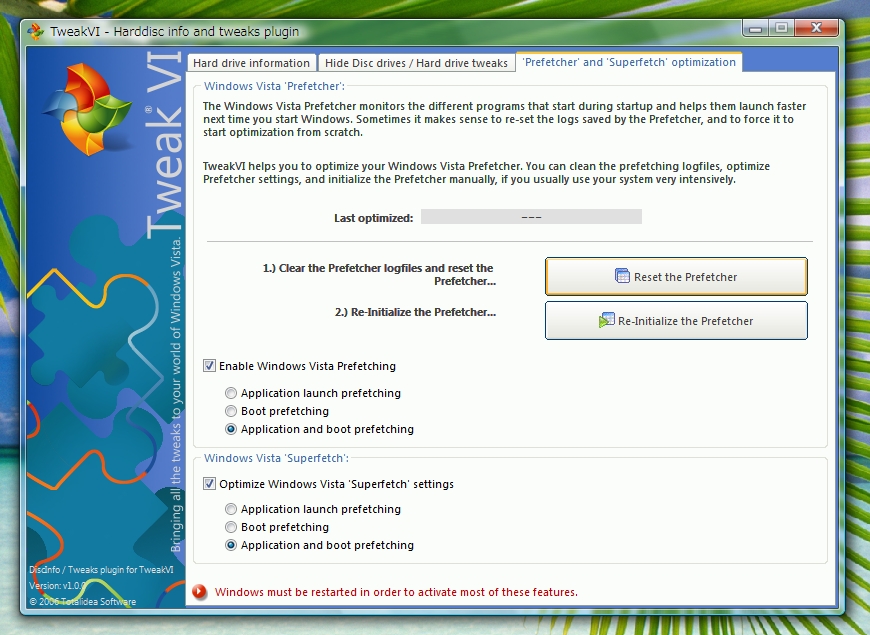The width and height of the screenshot is (870, 635).
Task: Toggle Optimize Windows Vista 'Superfetch' settings checkbox
Action: click(x=209, y=483)
